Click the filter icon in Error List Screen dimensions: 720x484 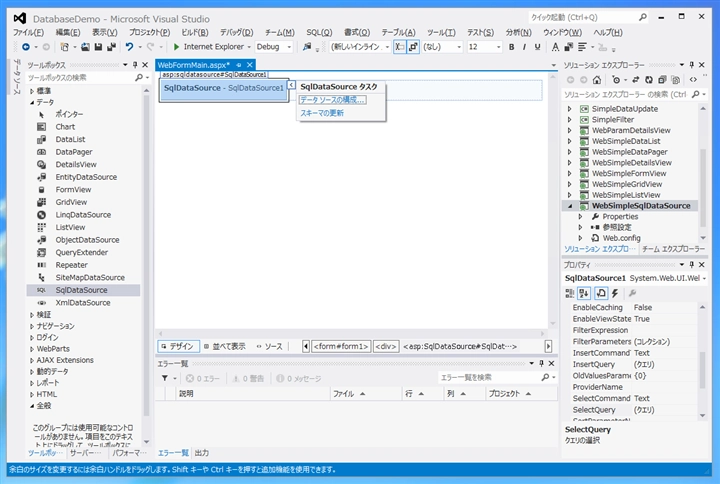[x=164, y=378]
